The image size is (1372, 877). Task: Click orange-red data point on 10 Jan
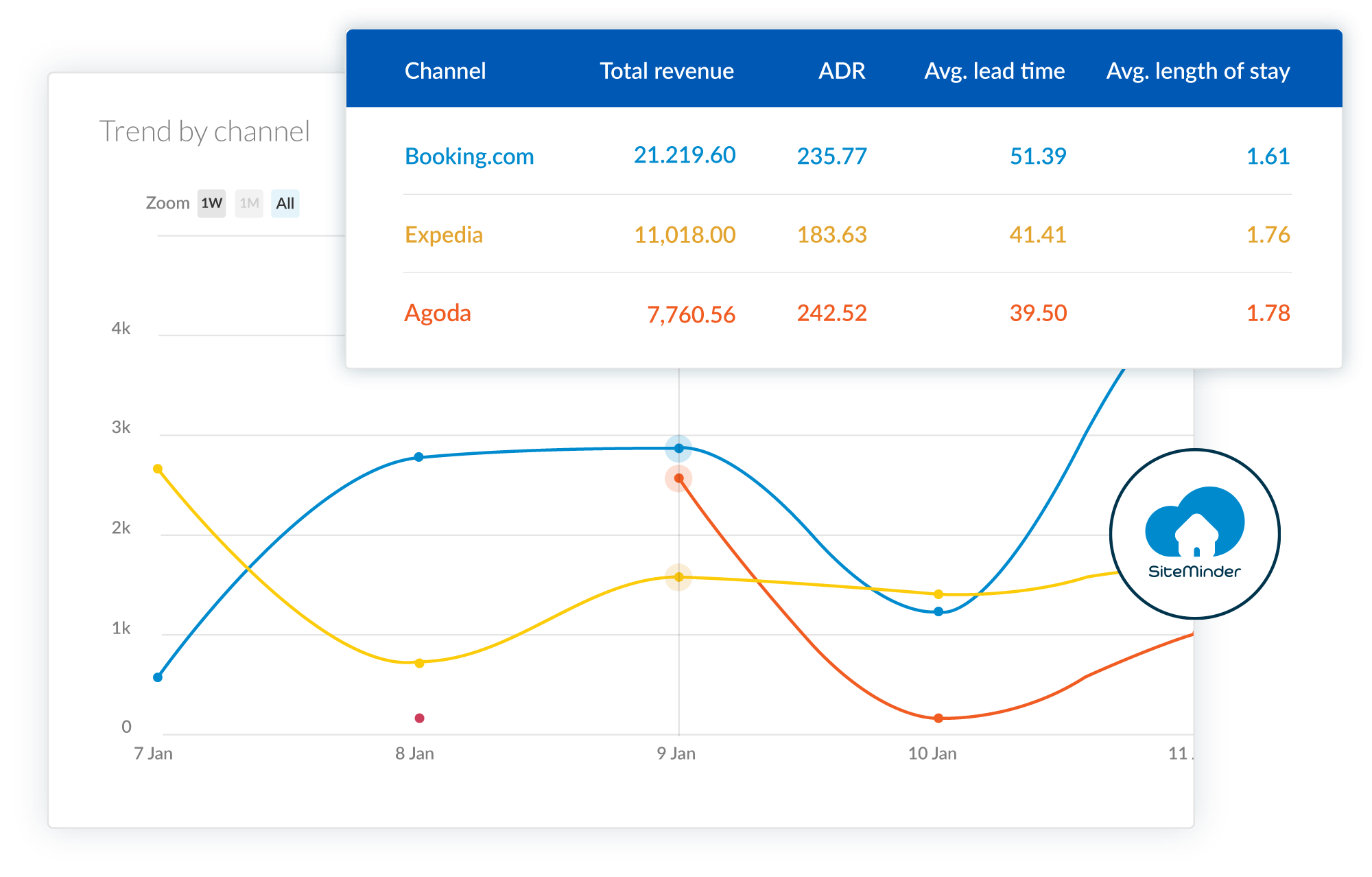pos(938,718)
